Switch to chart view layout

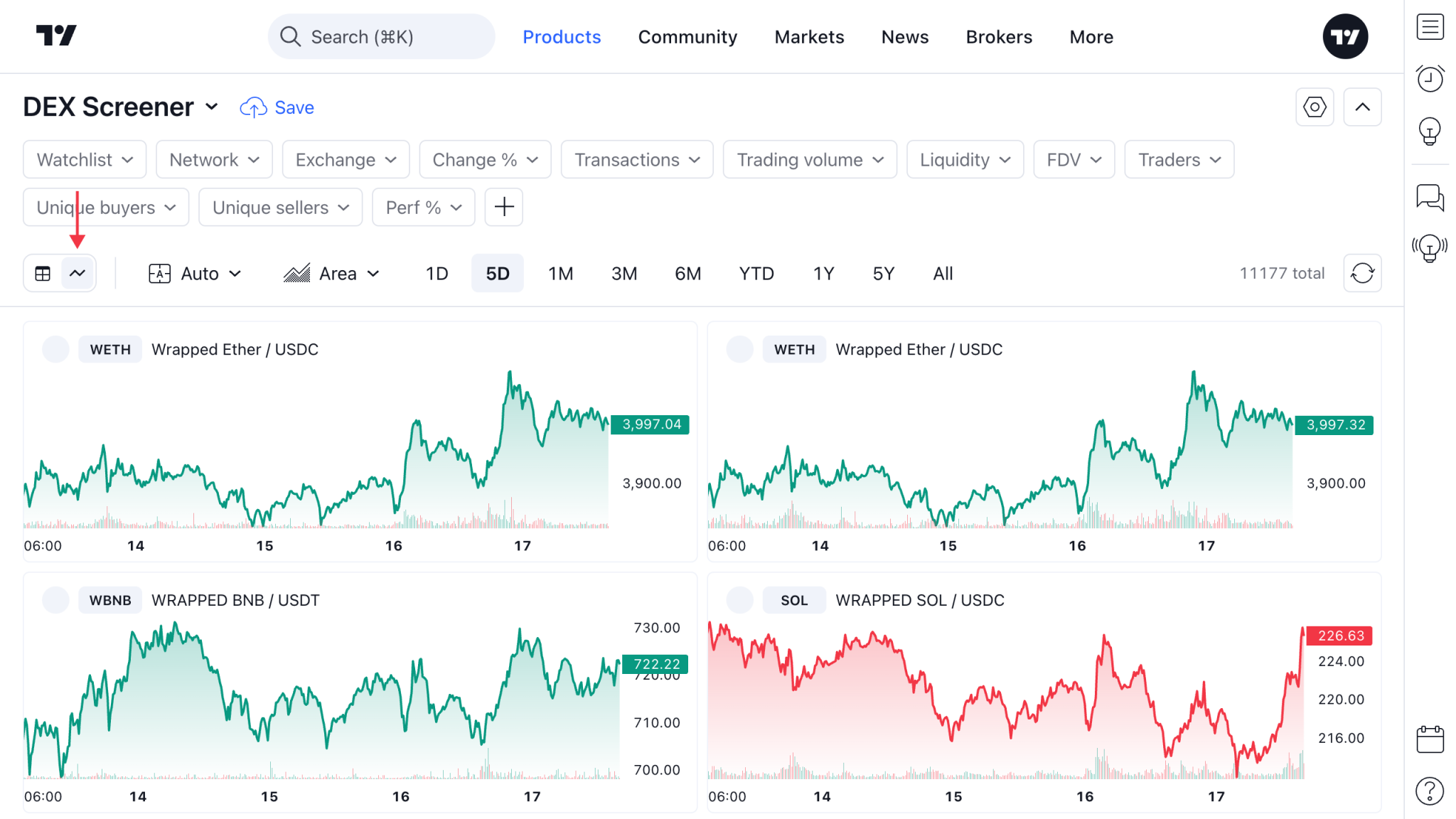pyautogui.click(x=77, y=273)
